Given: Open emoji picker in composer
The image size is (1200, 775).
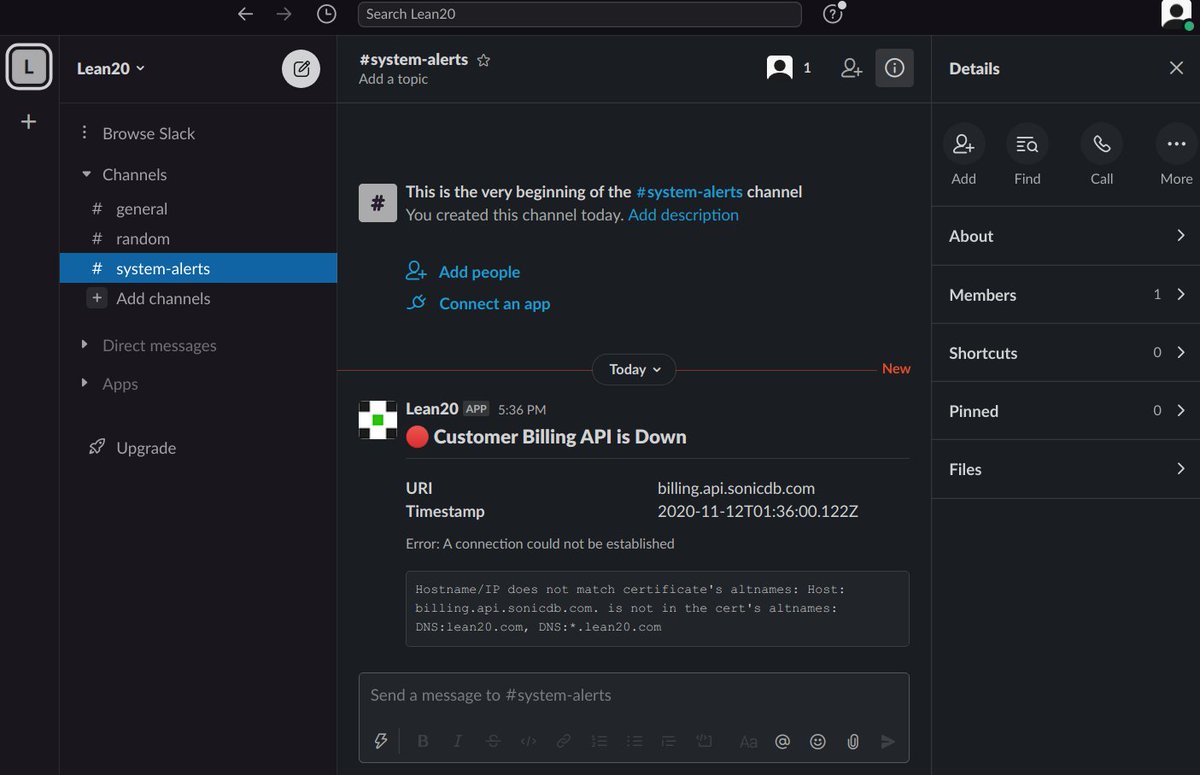Looking at the screenshot, I should point(818,741).
